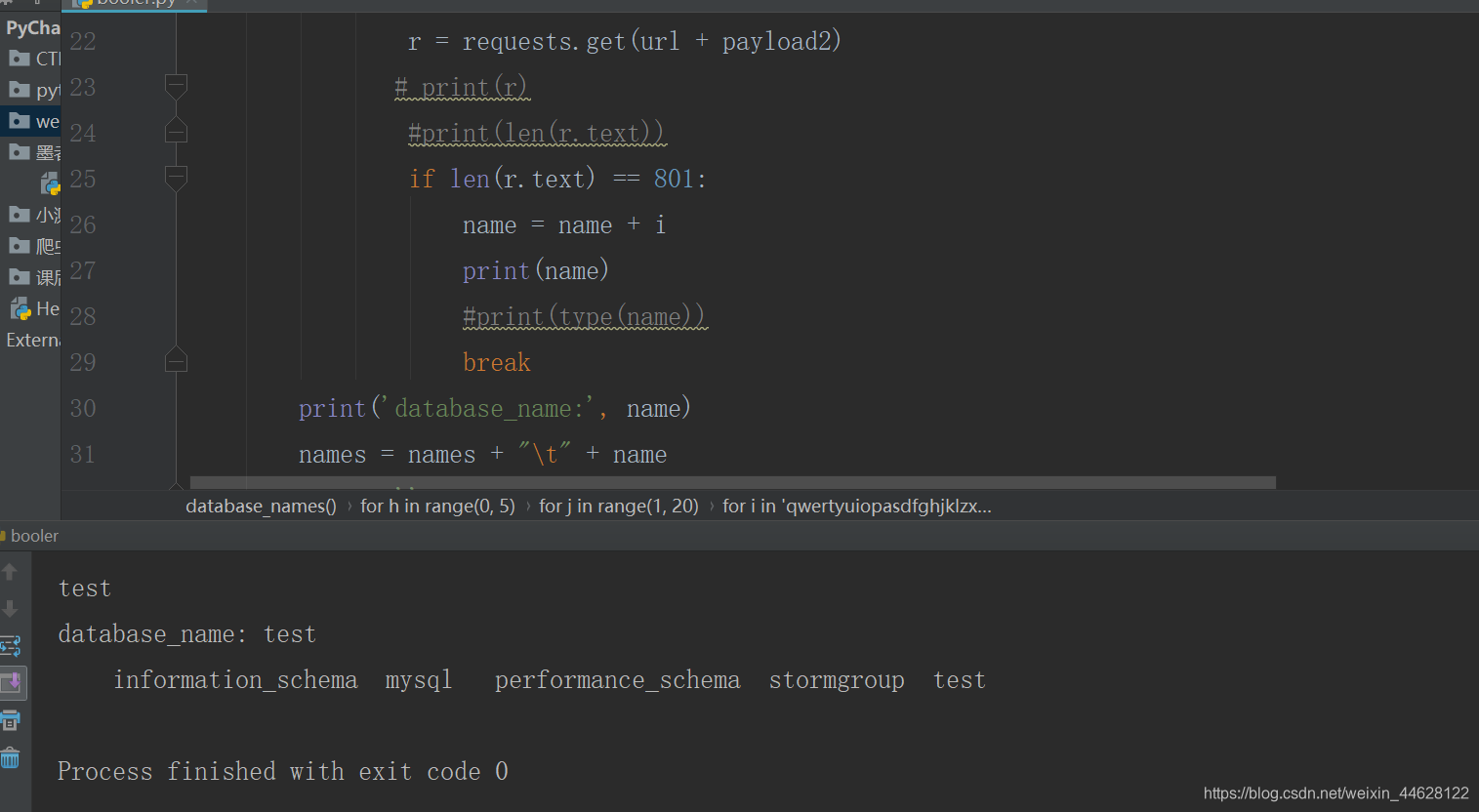Click line number 30 in the gutter

pos(83,408)
